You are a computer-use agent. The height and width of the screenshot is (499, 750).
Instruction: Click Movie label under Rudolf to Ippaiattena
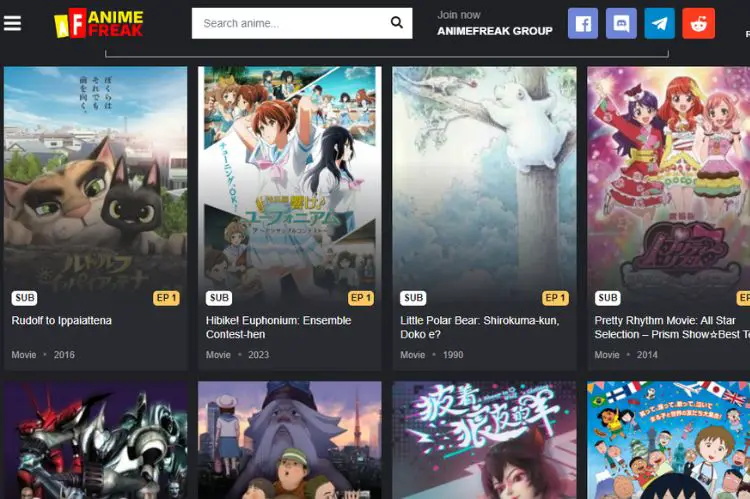coord(24,355)
